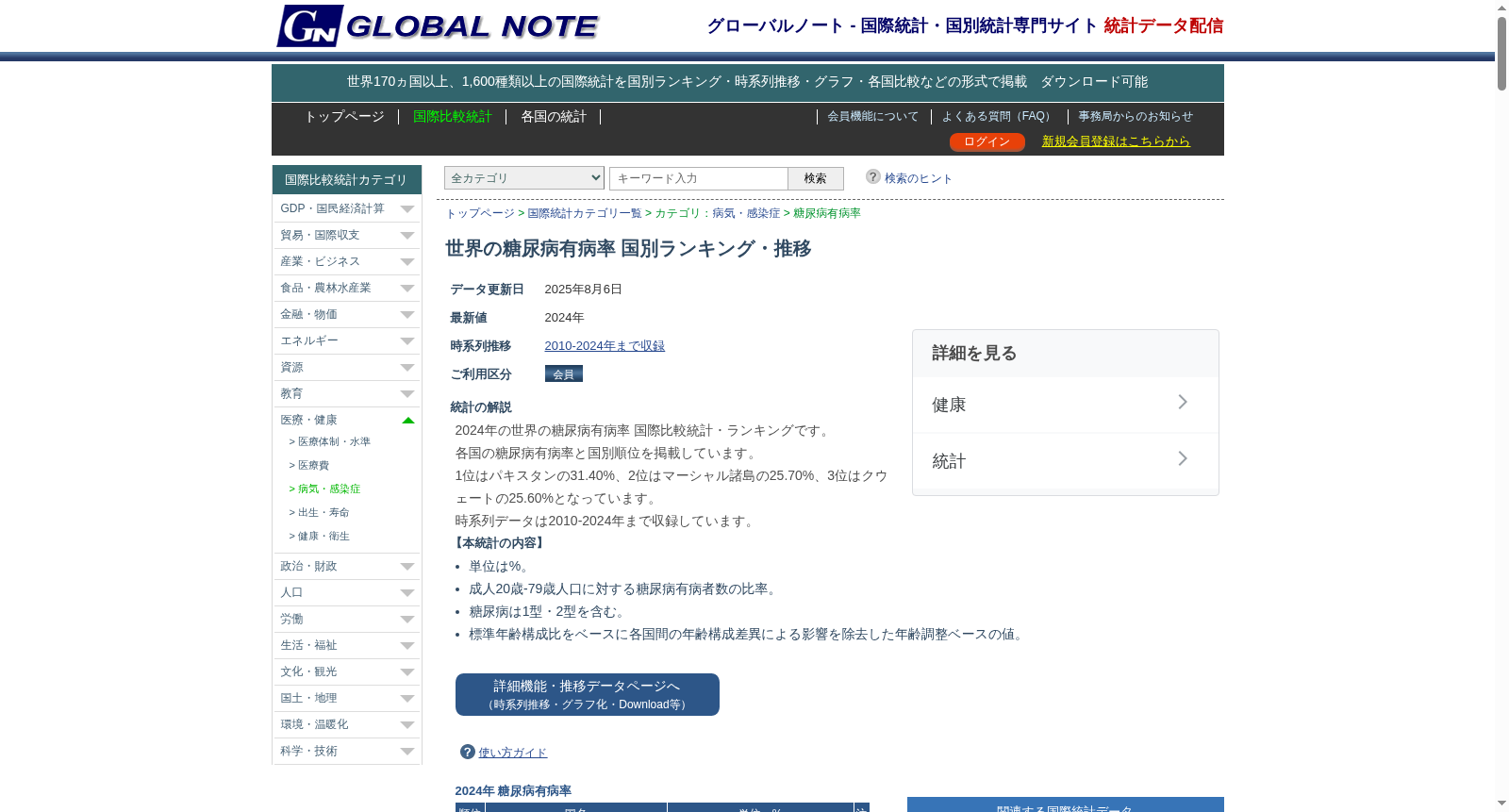Click the search hint question mark icon
The height and width of the screenshot is (812, 1509).
click(x=873, y=176)
